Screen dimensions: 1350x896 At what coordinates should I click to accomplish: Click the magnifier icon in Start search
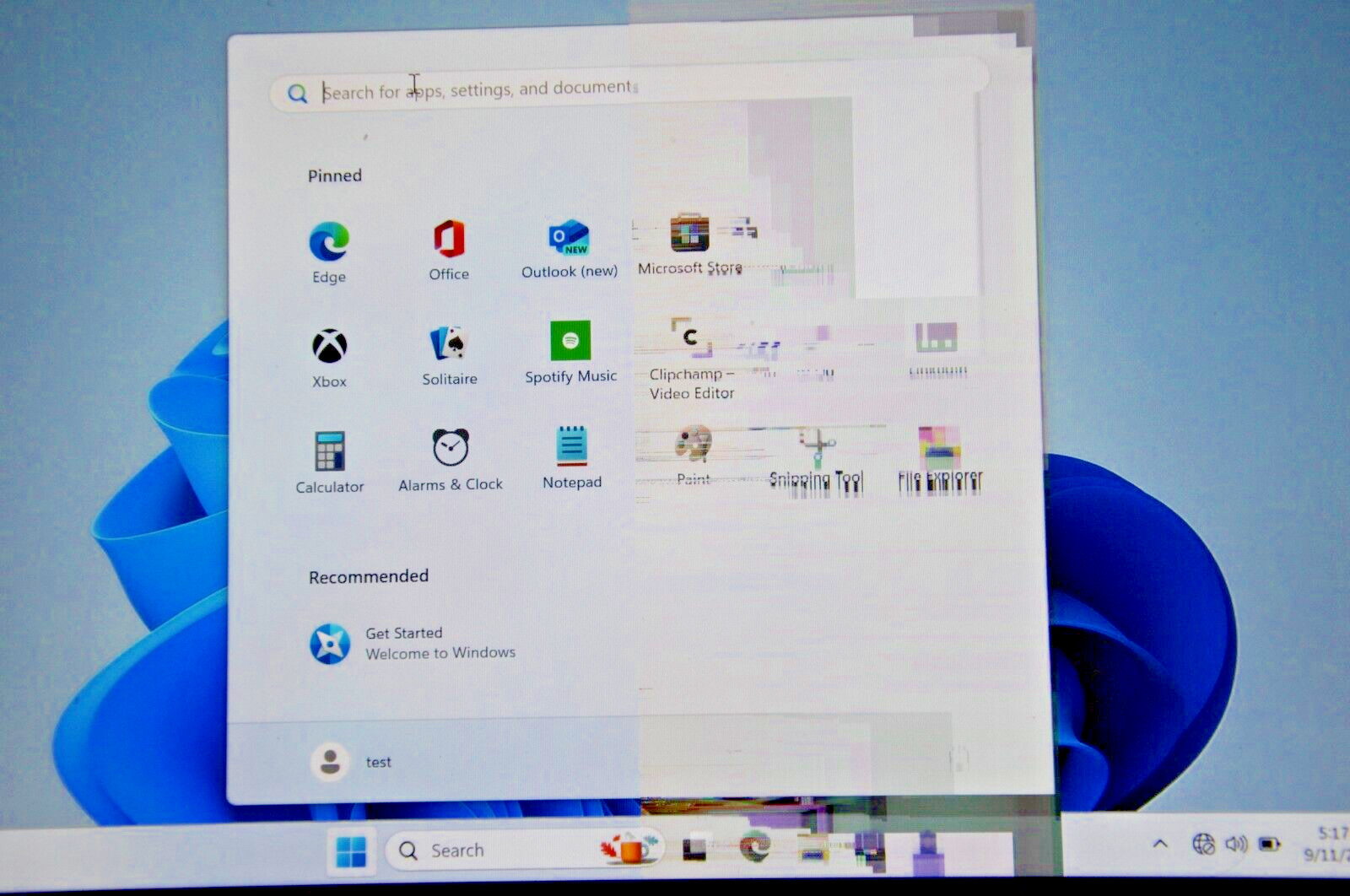point(297,93)
